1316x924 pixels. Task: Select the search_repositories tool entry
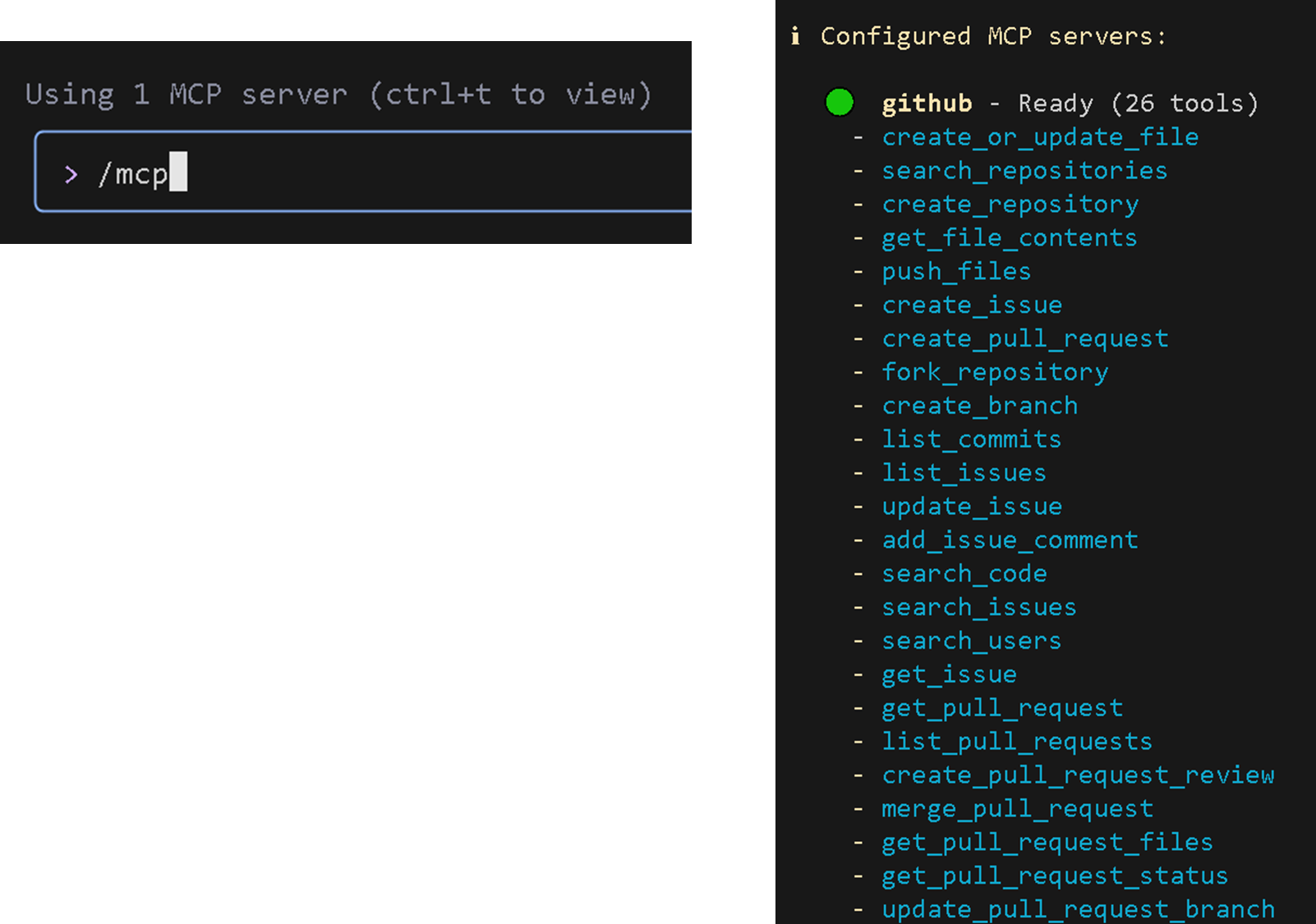1024,171
